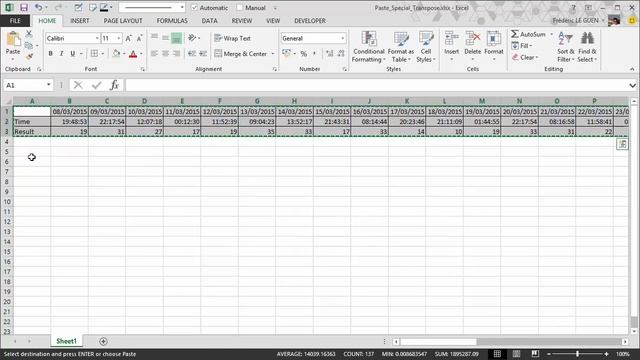Expand the Name Box dropdown arrow
640x360 pixels.
[x=49, y=85]
